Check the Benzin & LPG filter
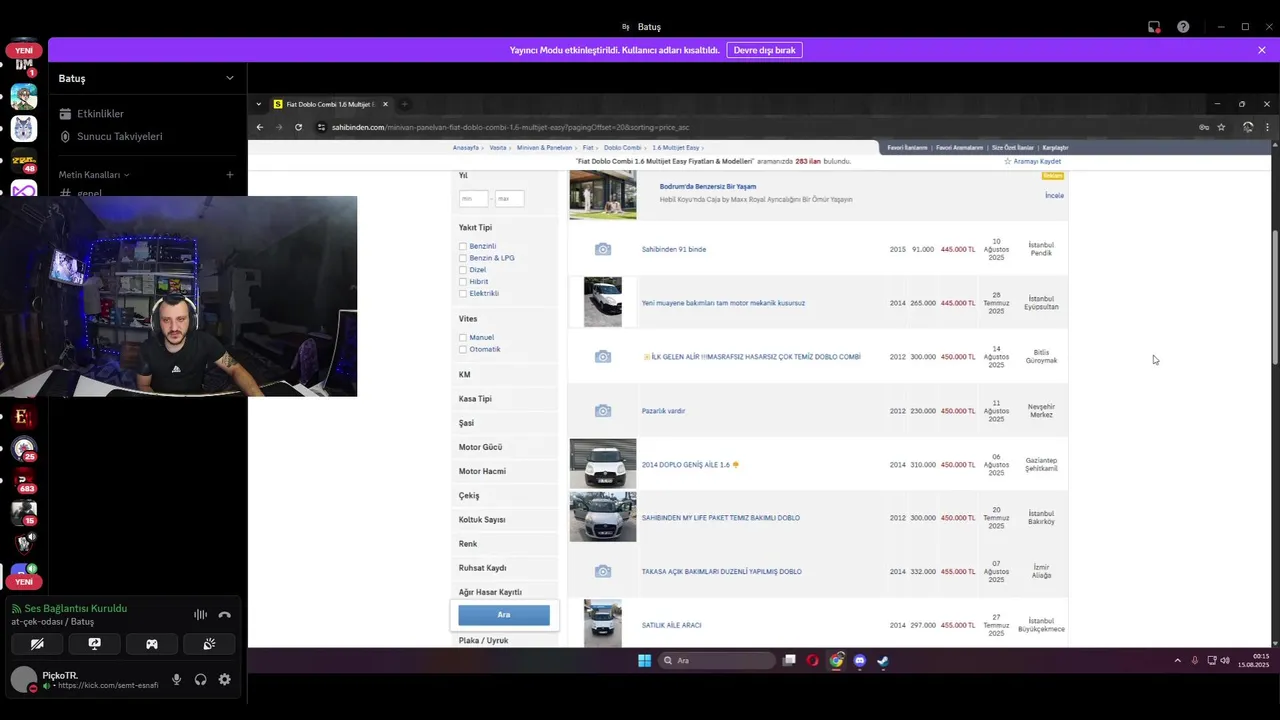Image resolution: width=1280 pixels, height=720 pixels. click(463, 258)
